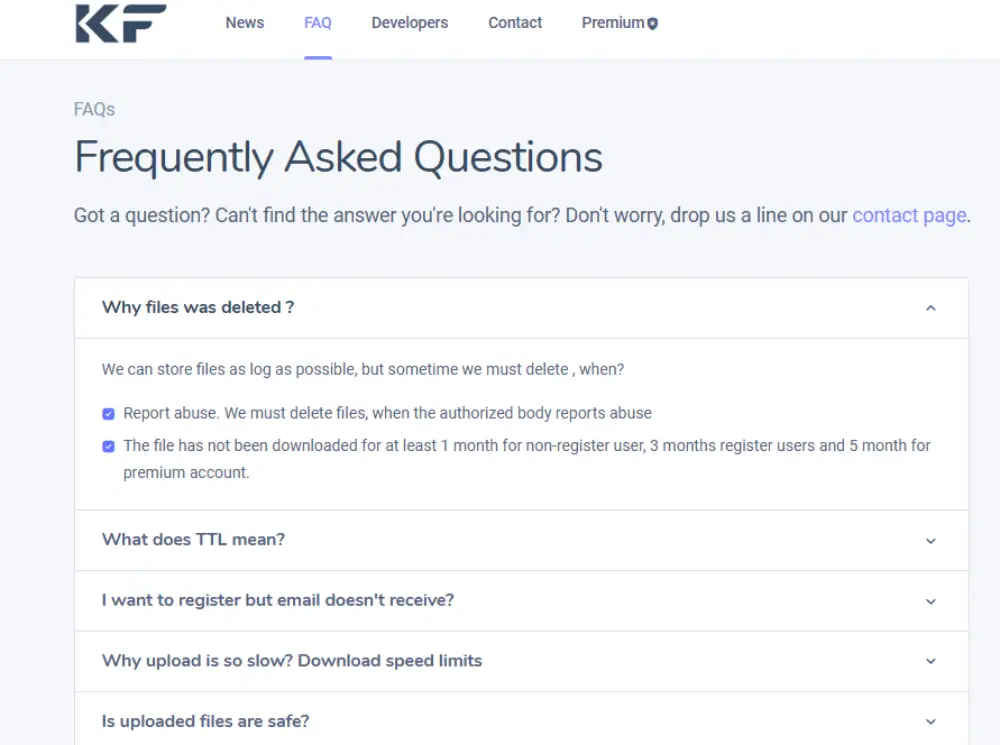Go to the Developers page

coord(410,23)
